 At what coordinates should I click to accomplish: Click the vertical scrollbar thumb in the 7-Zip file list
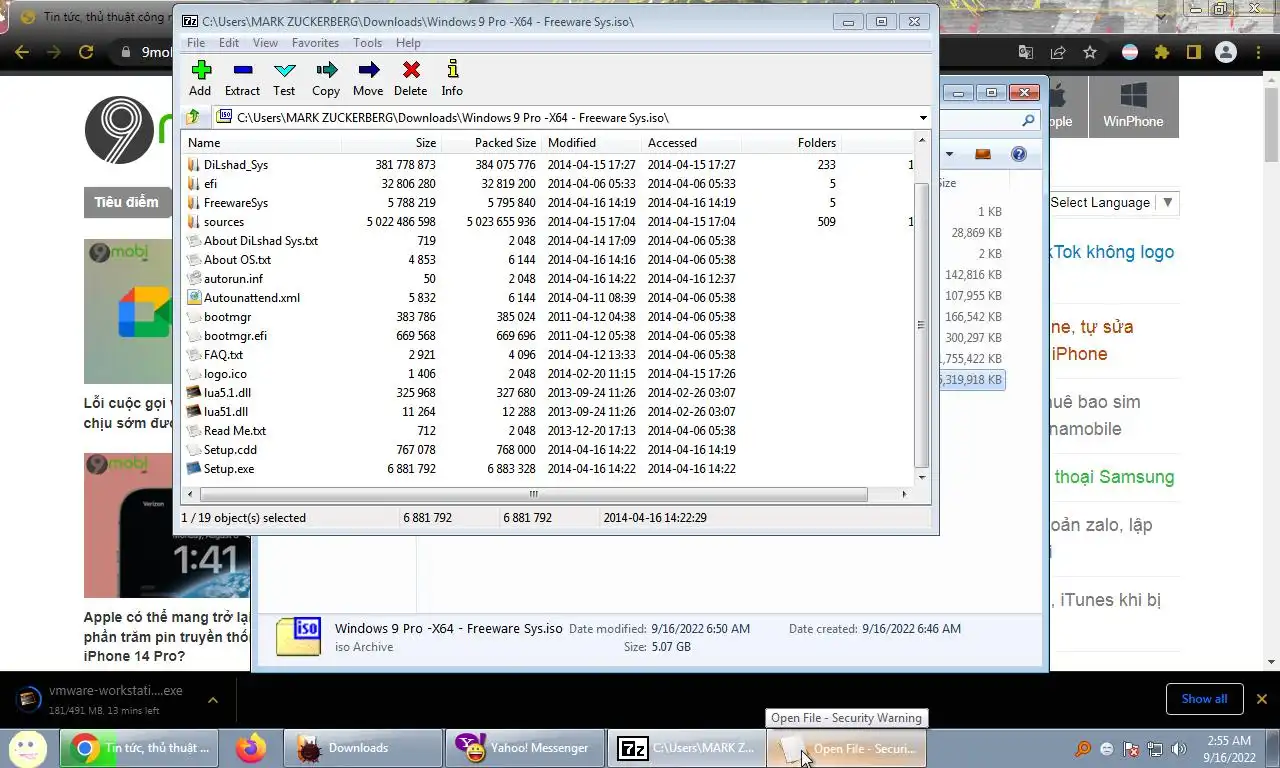point(921,325)
